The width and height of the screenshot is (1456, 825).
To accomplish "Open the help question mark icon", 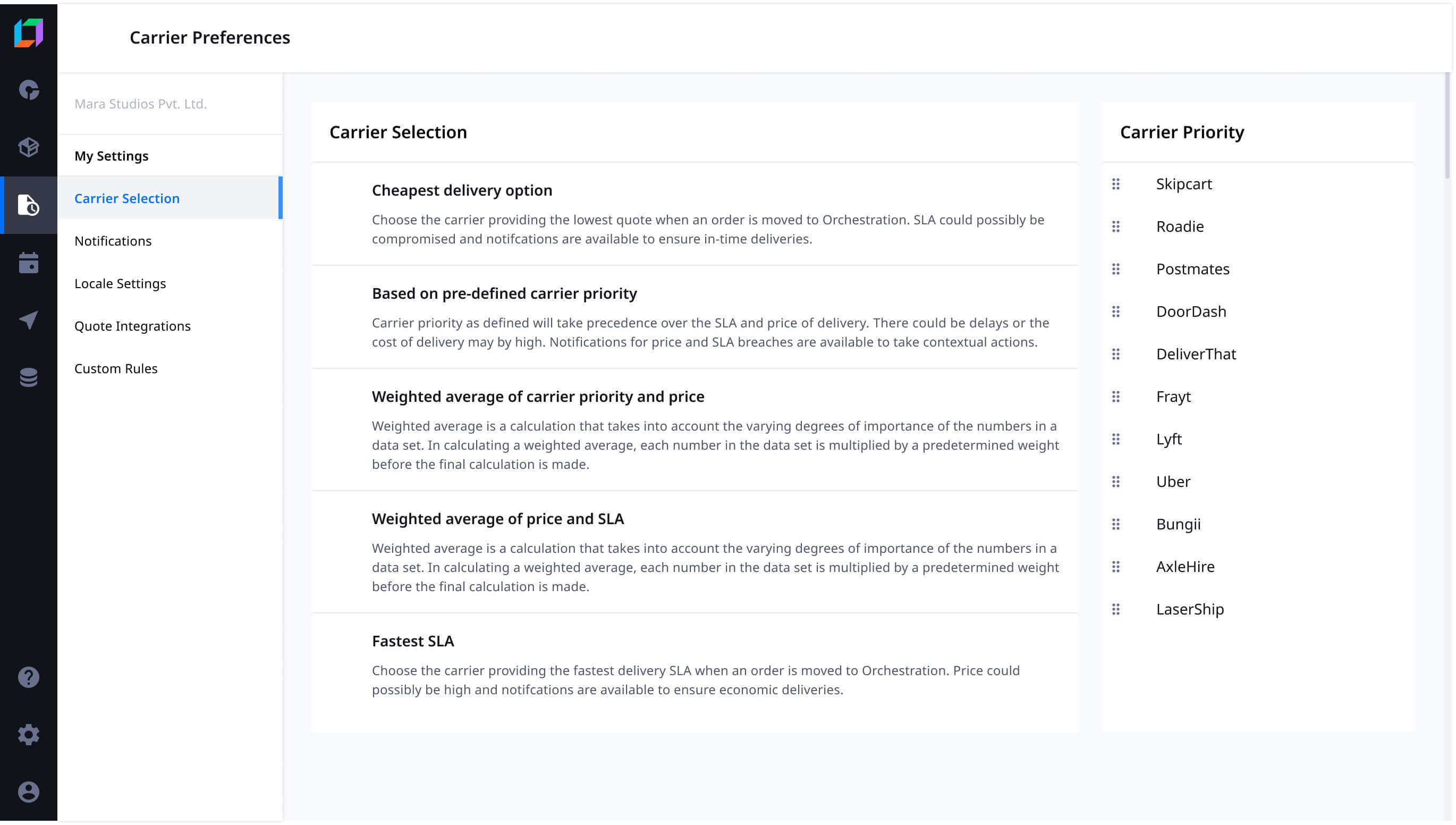I will pos(28,678).
